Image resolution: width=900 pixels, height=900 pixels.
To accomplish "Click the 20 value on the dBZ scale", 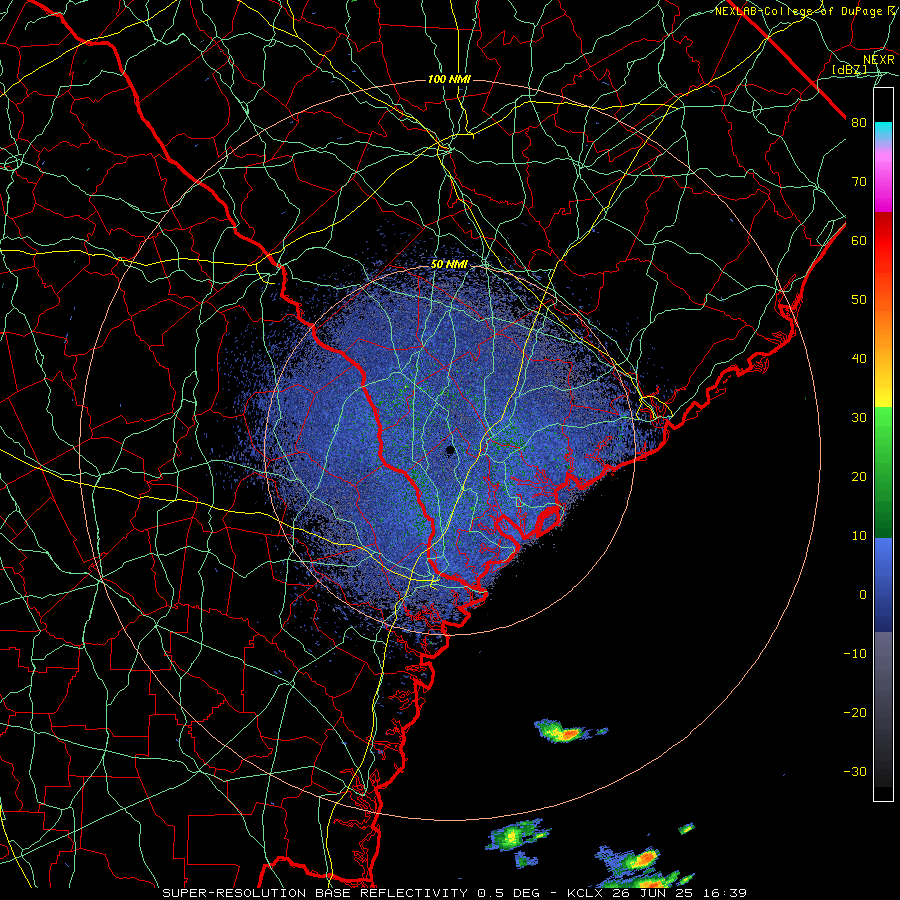I will (859, 476).
